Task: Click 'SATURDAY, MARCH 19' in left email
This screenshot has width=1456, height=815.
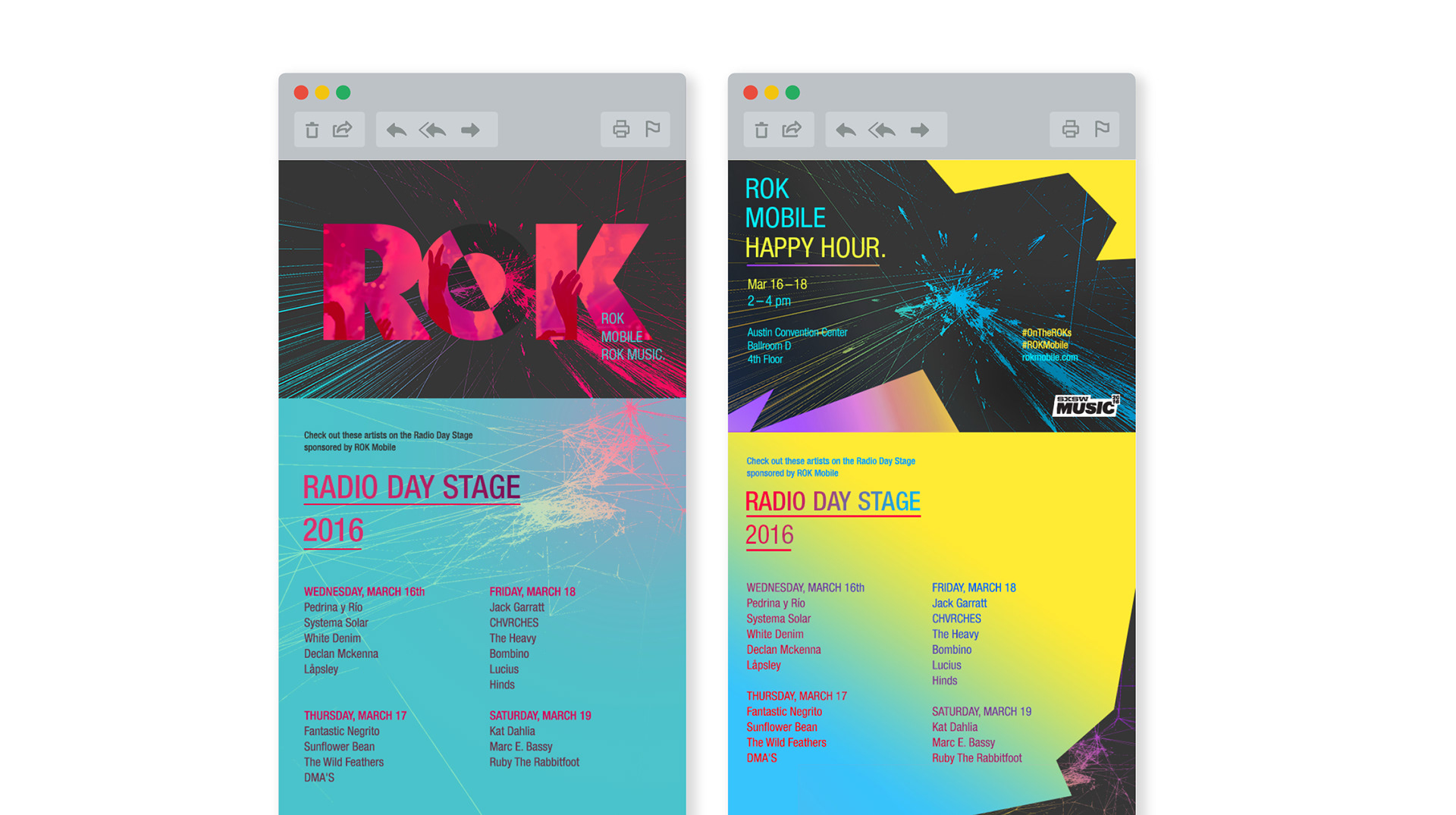Action: [x=540, y=716]
